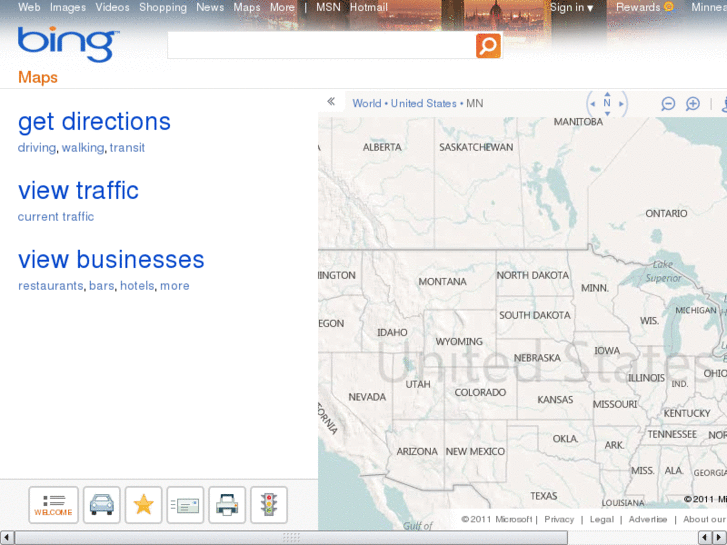Click the car directions icon
727x545 pixels.
pos(102,505)
